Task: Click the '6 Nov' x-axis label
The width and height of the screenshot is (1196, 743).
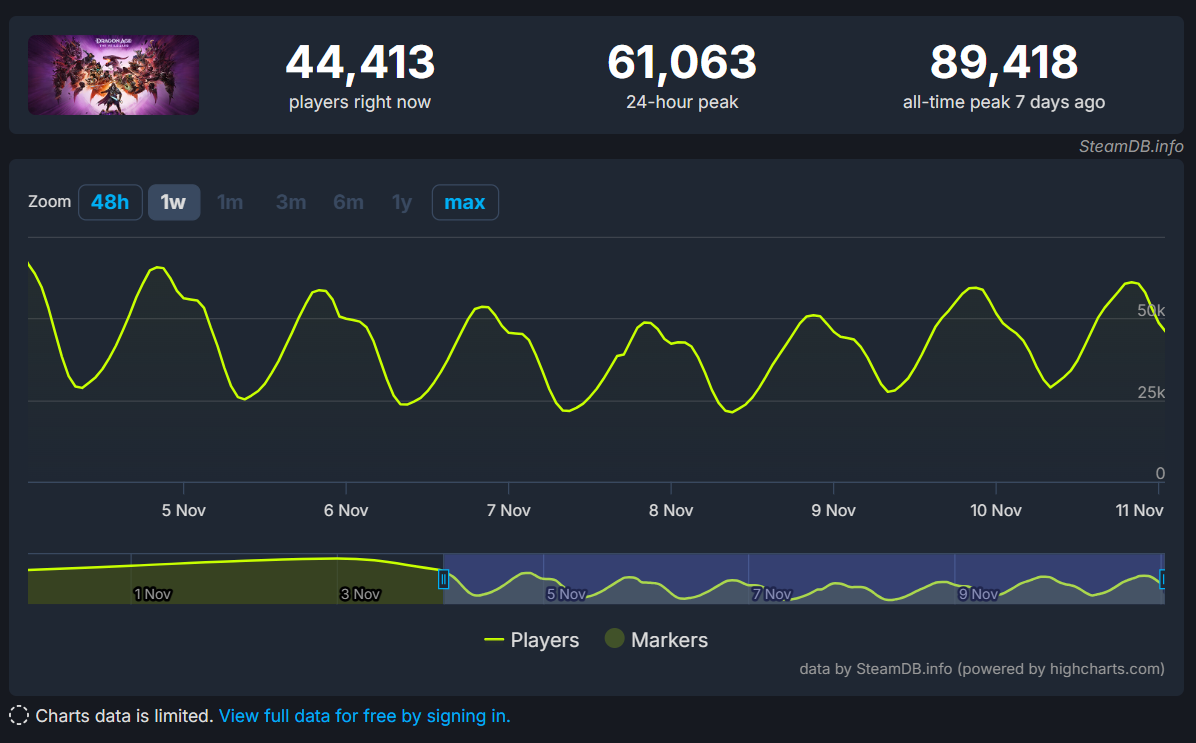Action: pos(346,510)
